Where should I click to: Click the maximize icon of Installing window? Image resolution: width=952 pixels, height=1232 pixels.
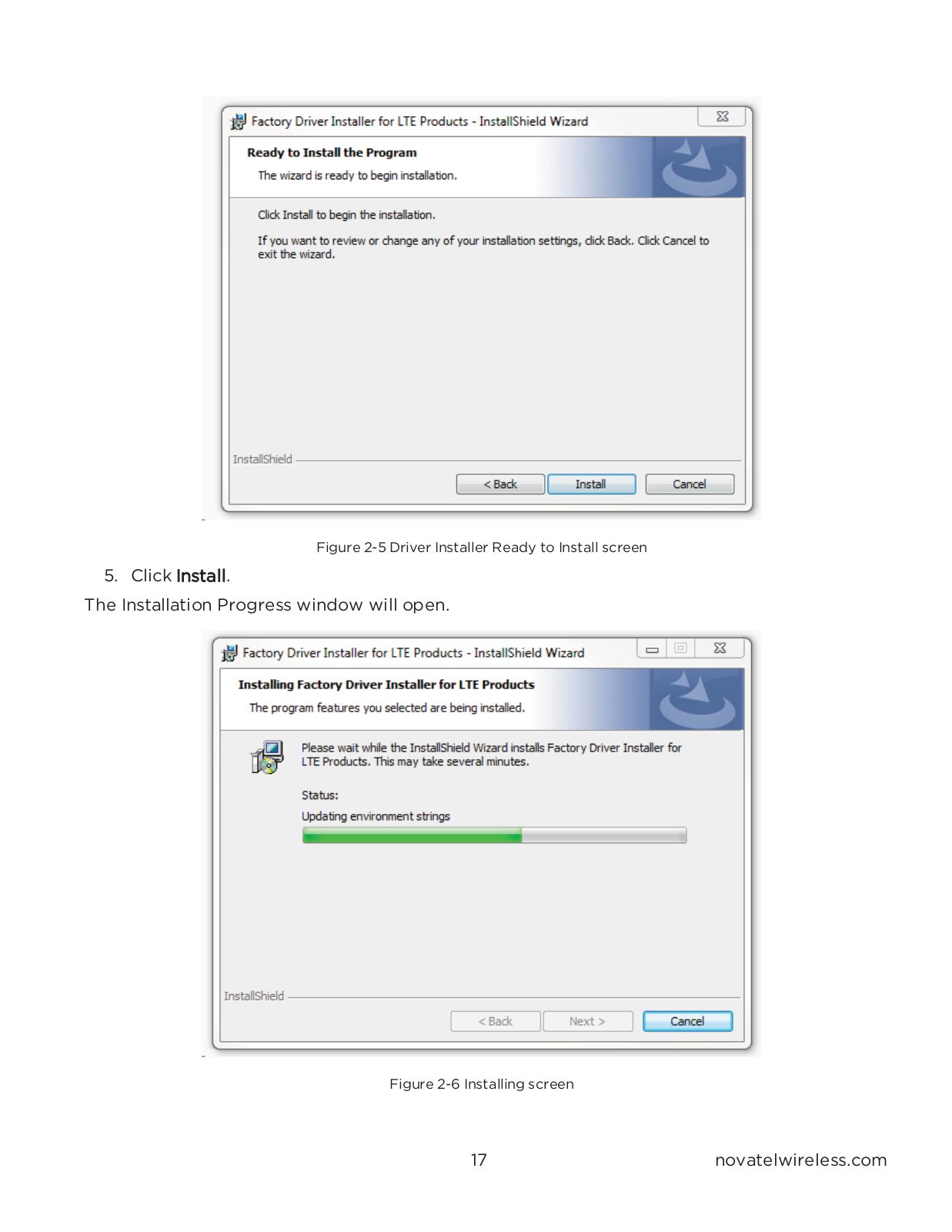(x=680, y=648)
